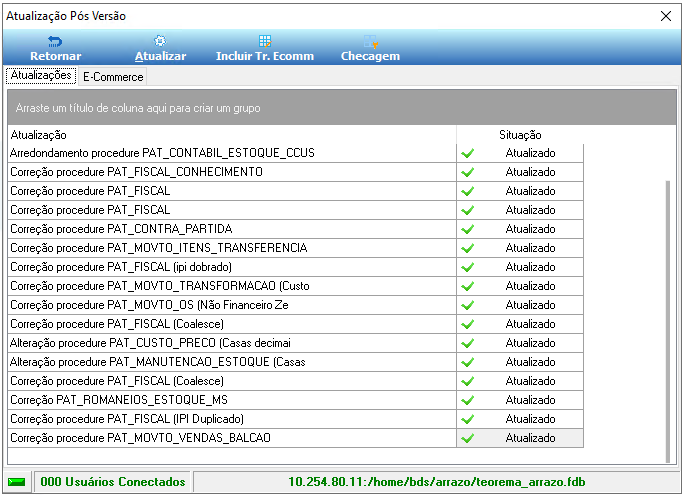The image size is (686, 495).
Task: Click the checkmark for PAT_CONTABIL_ESTOQUE_CCUS row
Action: pos(468,153)
